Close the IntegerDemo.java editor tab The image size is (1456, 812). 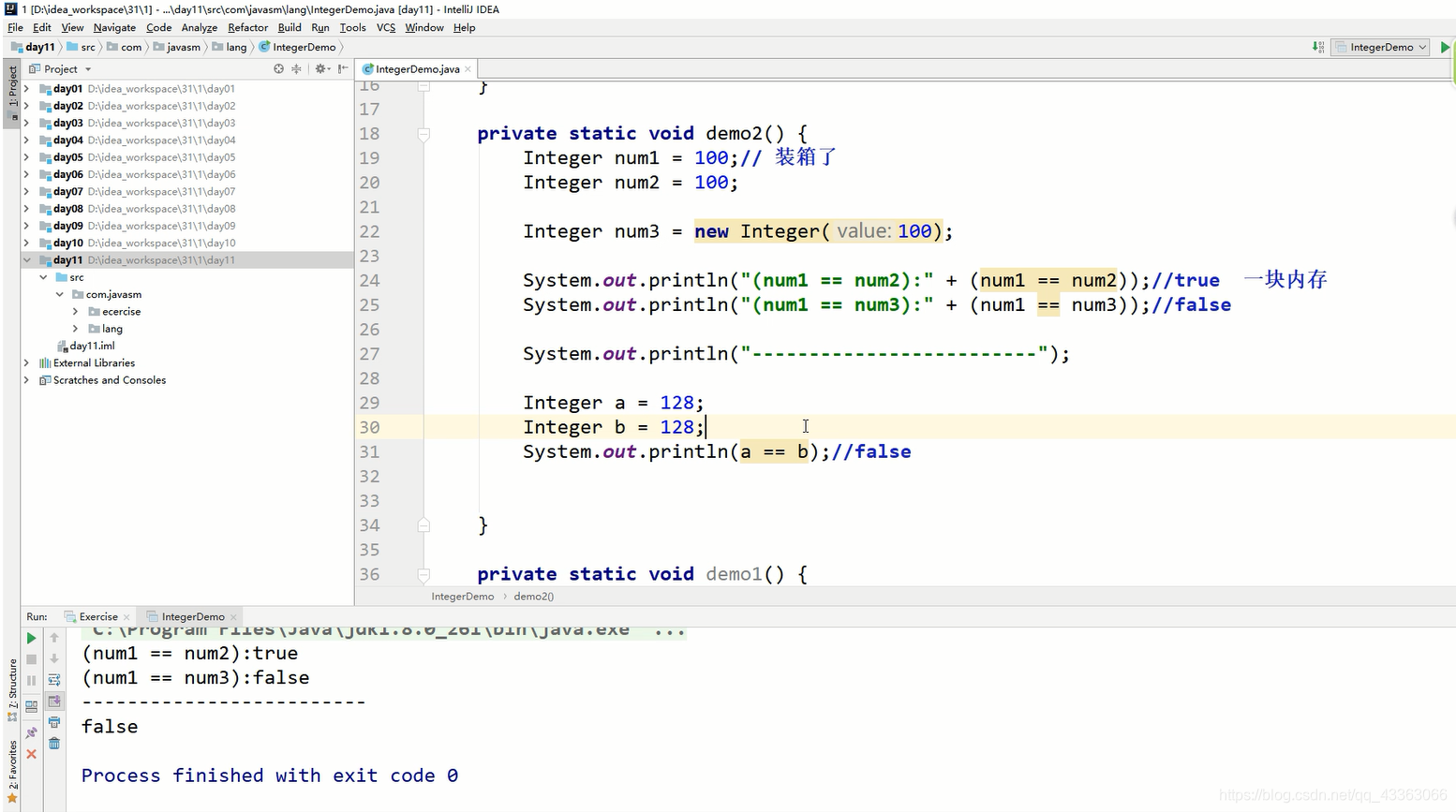point(468,69)
